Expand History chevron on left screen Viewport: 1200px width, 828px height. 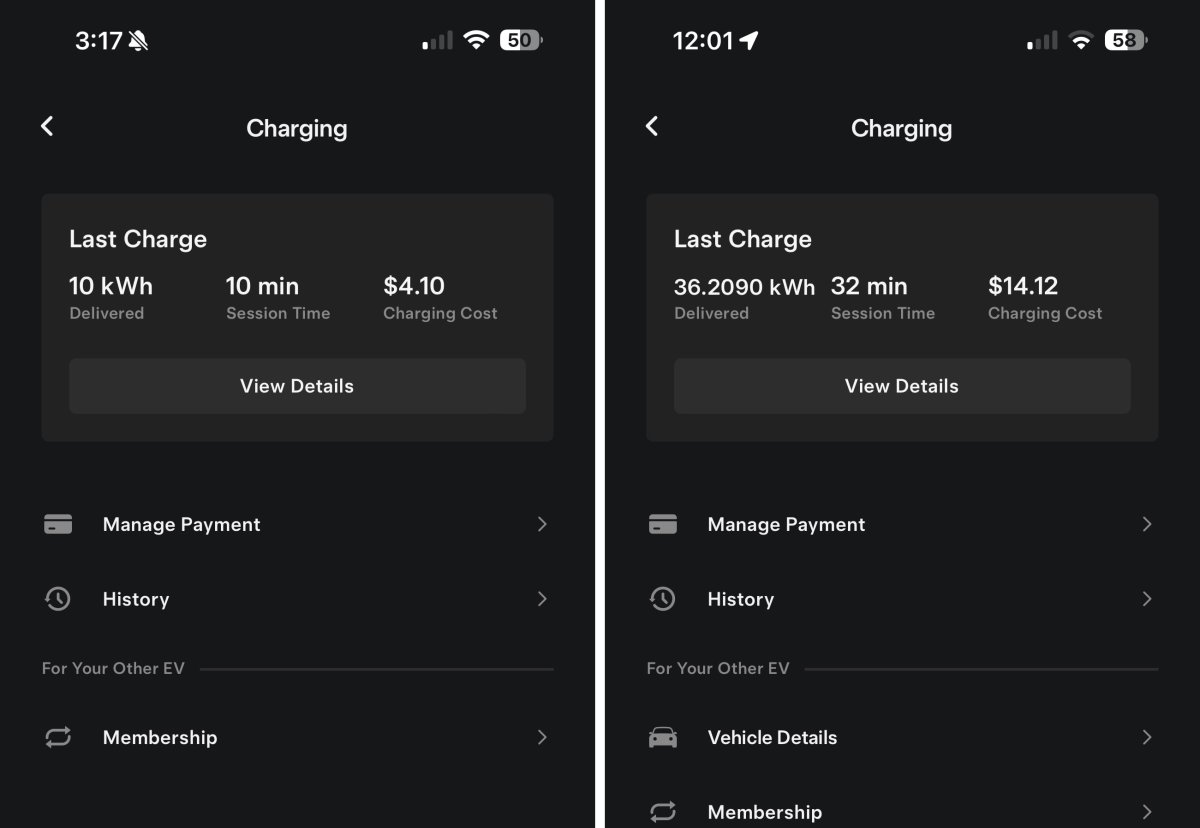point(542,599)
